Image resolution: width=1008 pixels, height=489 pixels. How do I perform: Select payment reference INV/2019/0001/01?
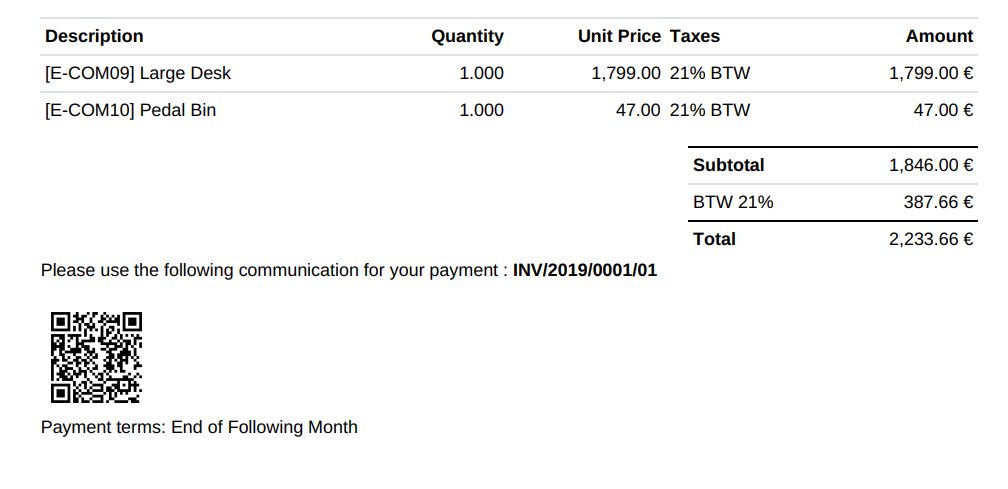tap(585, 270)
